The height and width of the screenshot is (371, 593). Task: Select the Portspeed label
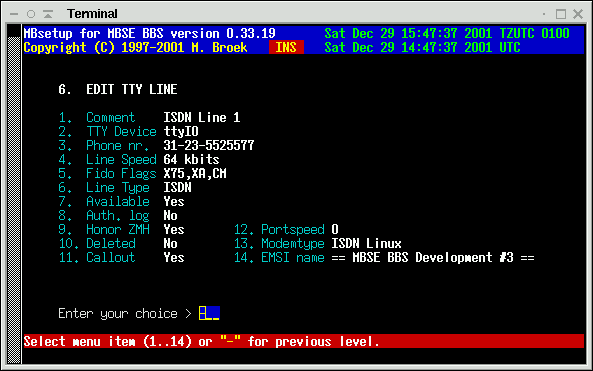[293, 229]
